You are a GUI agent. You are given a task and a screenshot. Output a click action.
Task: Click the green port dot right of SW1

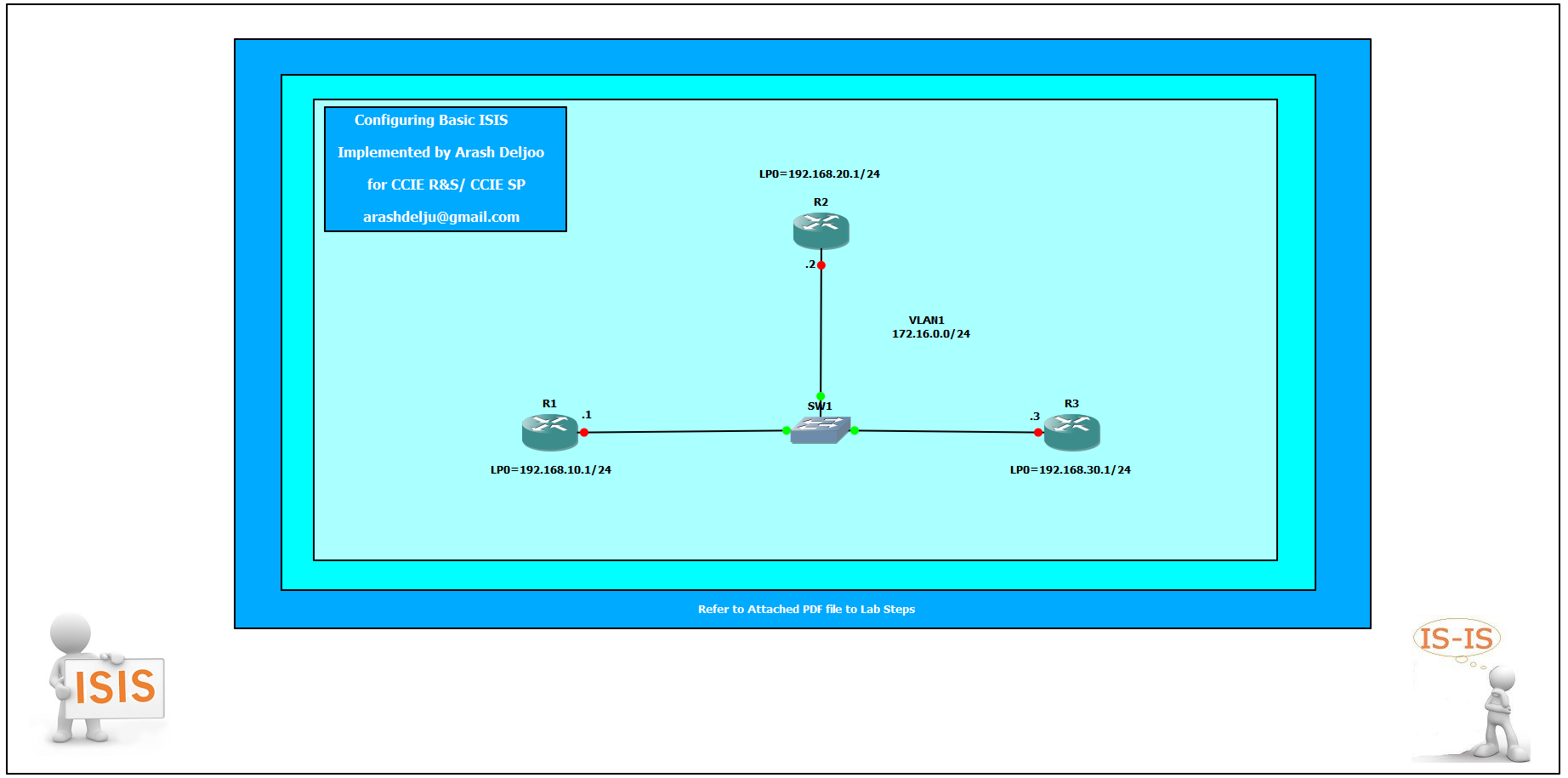[x=855, y=430]
